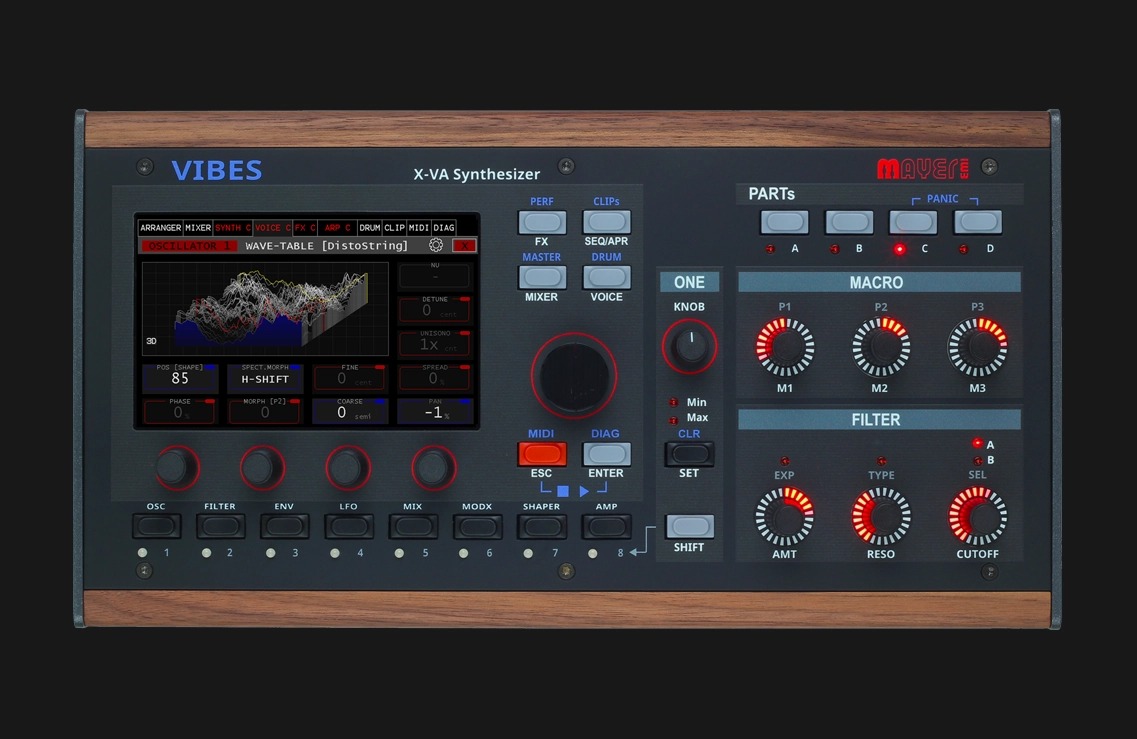Click the large red-ringed data wheel

point(574,376)
